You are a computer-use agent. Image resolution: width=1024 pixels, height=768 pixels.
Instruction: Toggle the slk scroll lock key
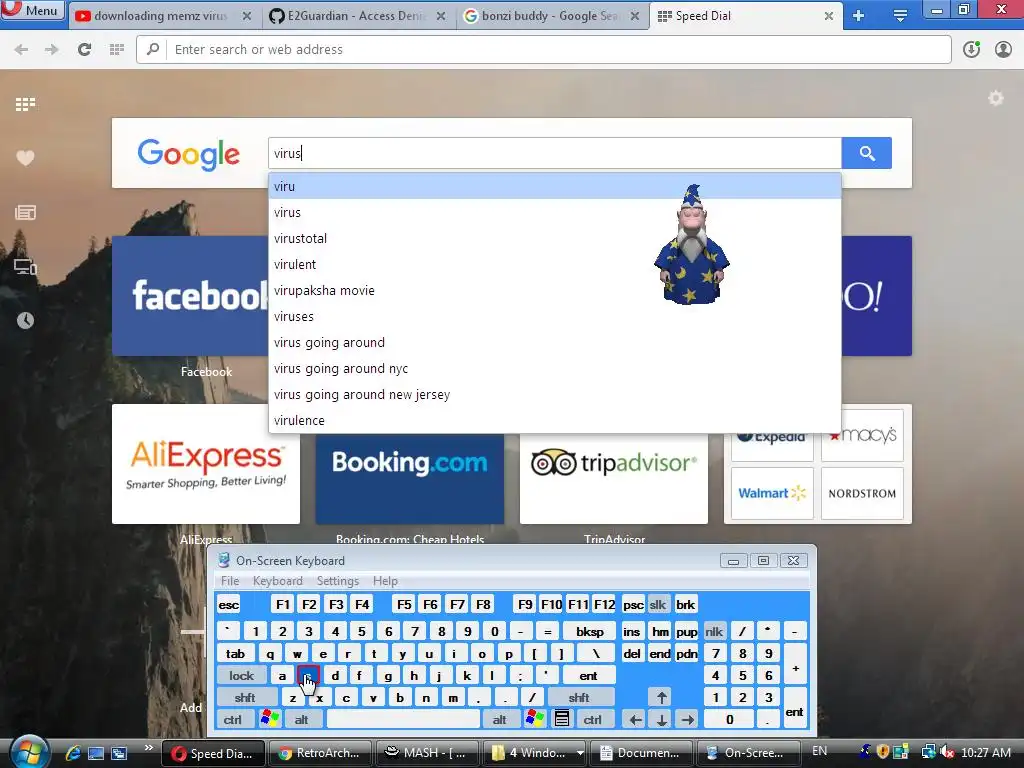658,605
